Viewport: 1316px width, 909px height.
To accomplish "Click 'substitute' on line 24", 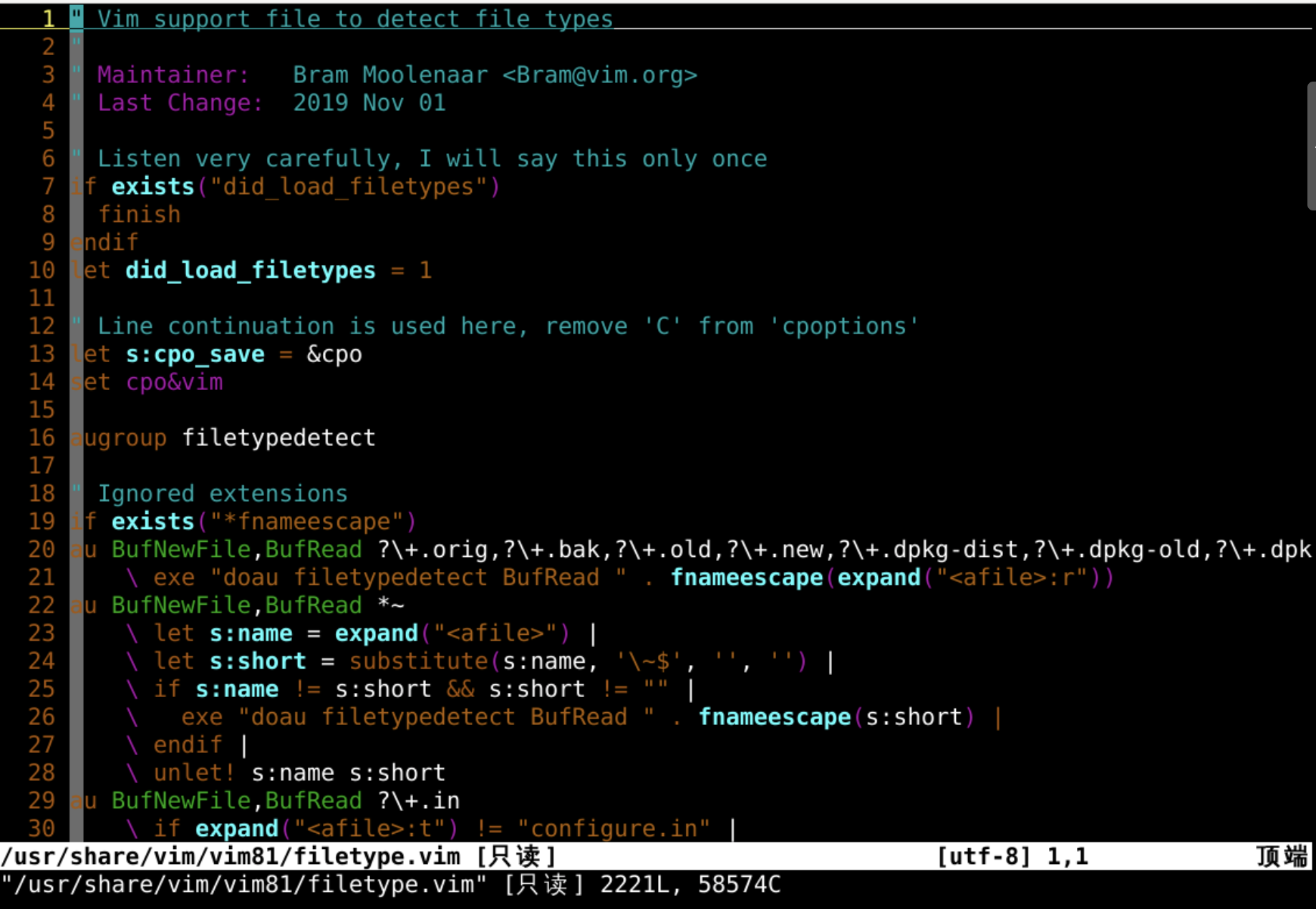I will pos(418,661).
